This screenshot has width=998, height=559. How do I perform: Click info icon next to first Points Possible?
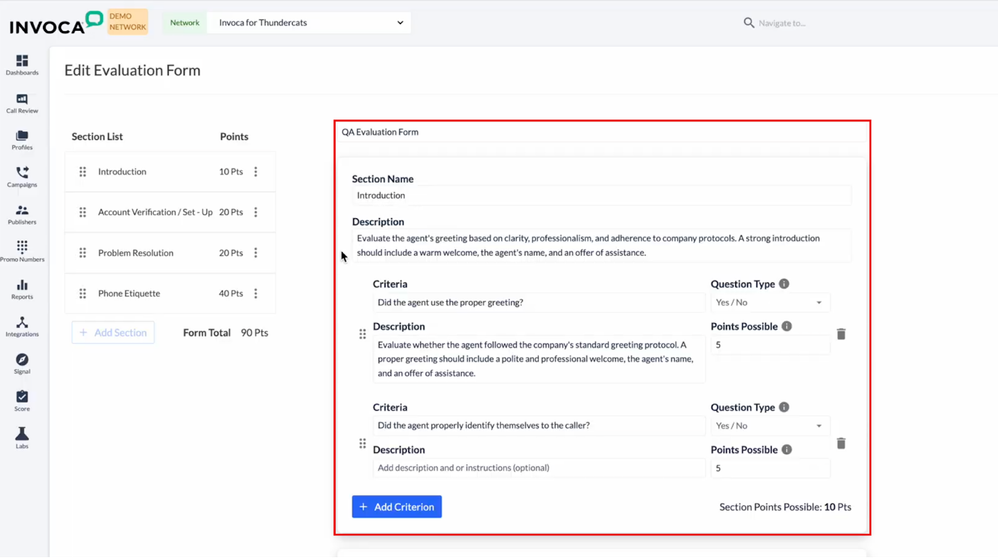pyautogui.click(x=787, y=327)
